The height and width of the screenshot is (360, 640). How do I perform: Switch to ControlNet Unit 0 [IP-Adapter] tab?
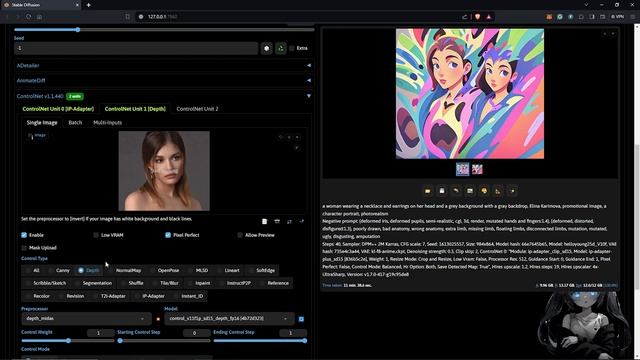tap(58, 109)
